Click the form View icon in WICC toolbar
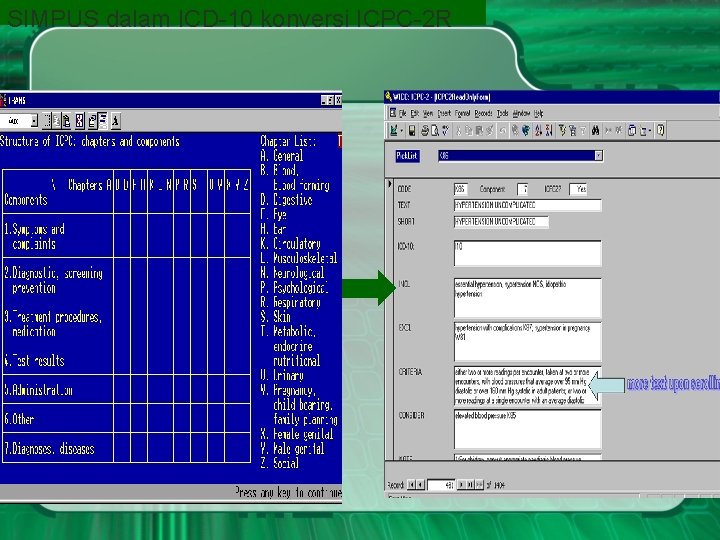 (394, 130)
